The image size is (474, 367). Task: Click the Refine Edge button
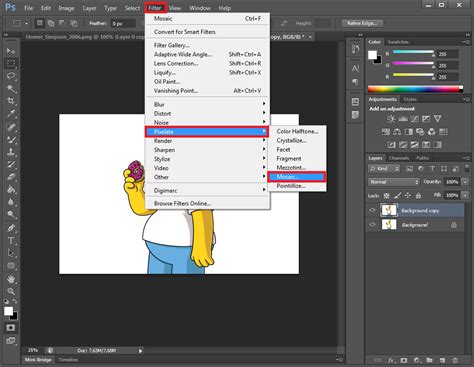pos(362,23)
